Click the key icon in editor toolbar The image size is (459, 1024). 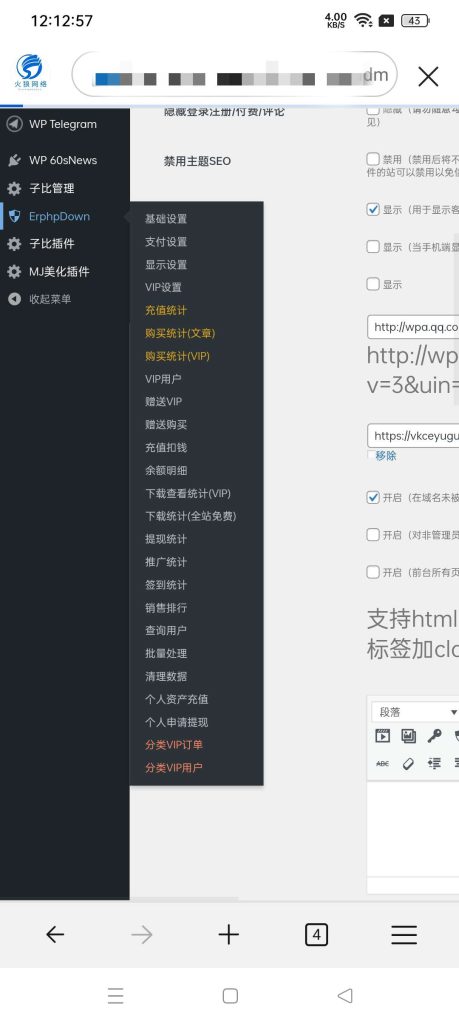pos(434,736)
